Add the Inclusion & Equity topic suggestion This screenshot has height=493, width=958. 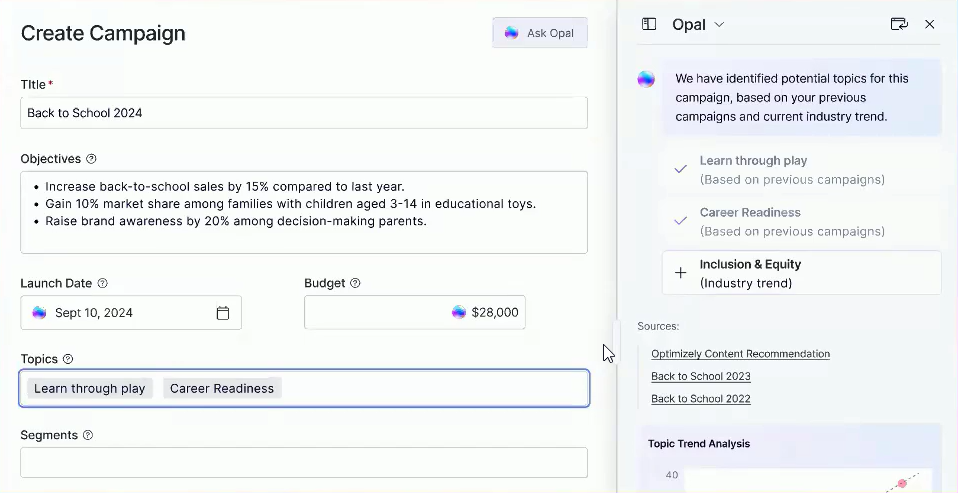[680, 273]
